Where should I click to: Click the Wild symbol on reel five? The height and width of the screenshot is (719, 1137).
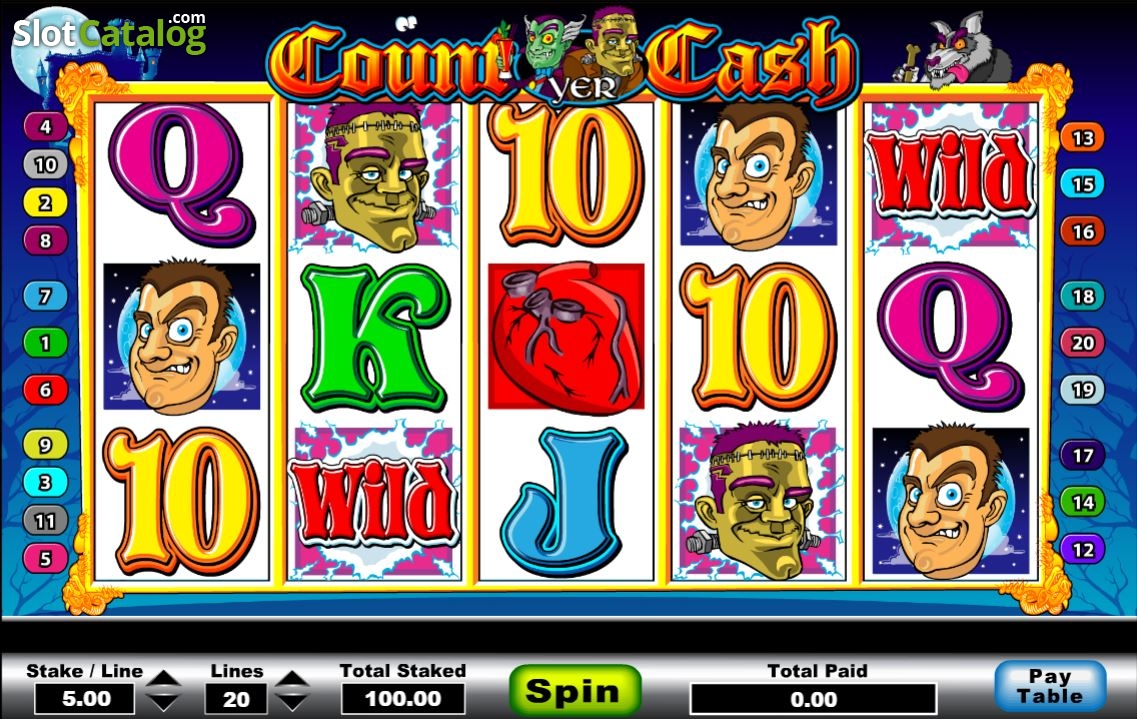tap(951, 176)
